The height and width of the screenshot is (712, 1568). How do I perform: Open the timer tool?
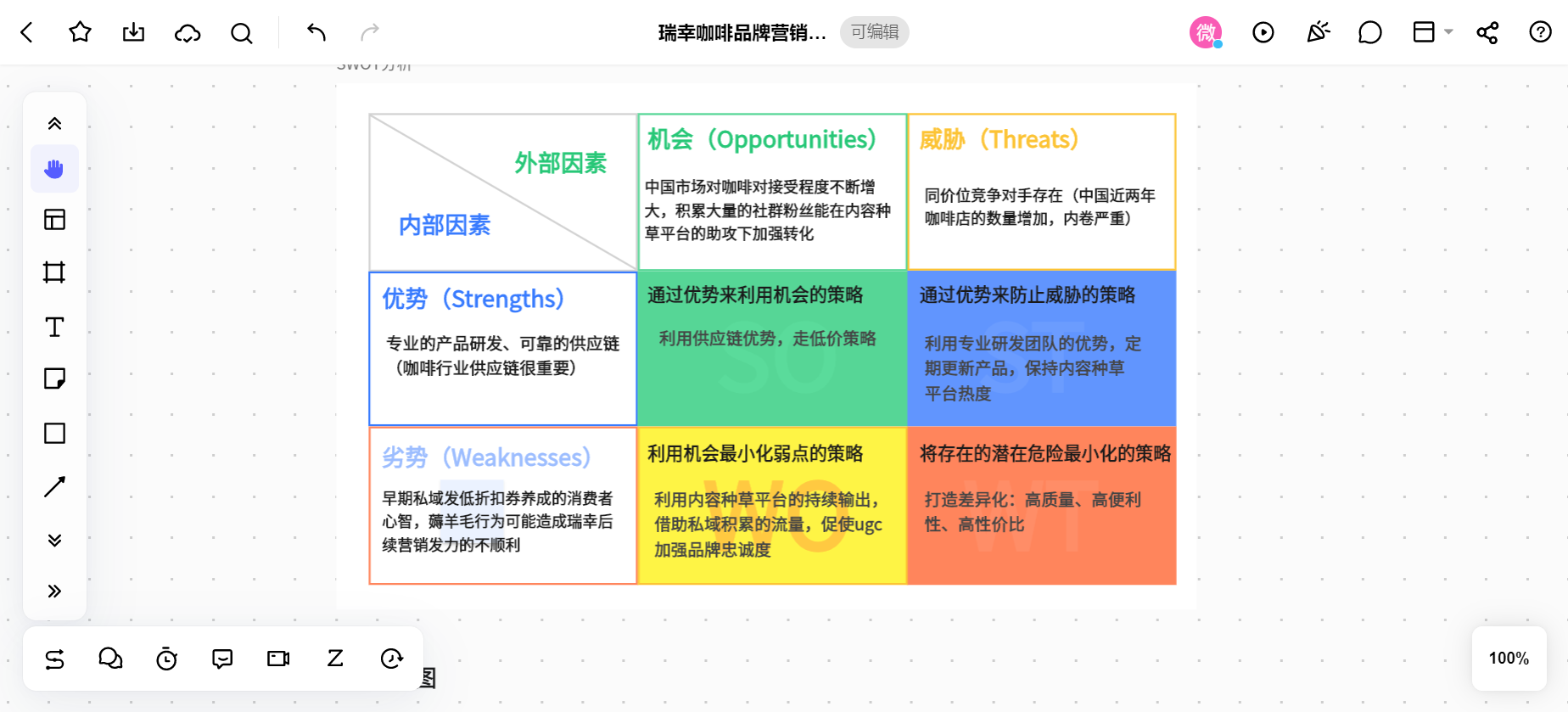point(166,659)
